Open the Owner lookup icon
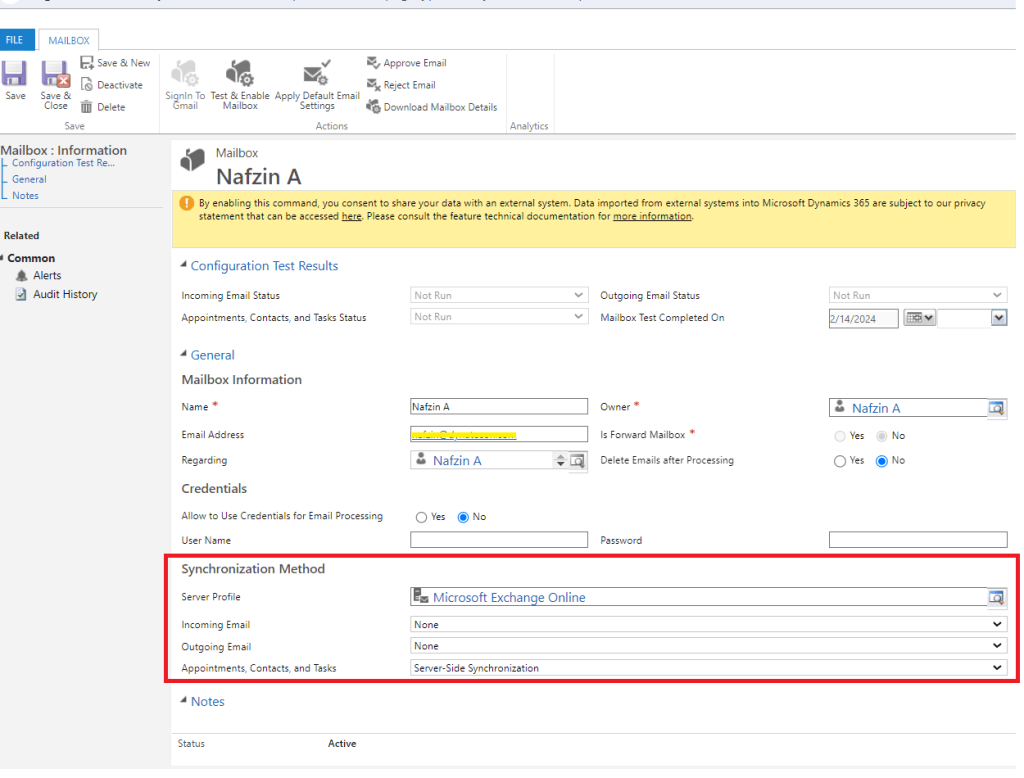Viewport: 1024px width, 778px height. (x=996, y=408)
